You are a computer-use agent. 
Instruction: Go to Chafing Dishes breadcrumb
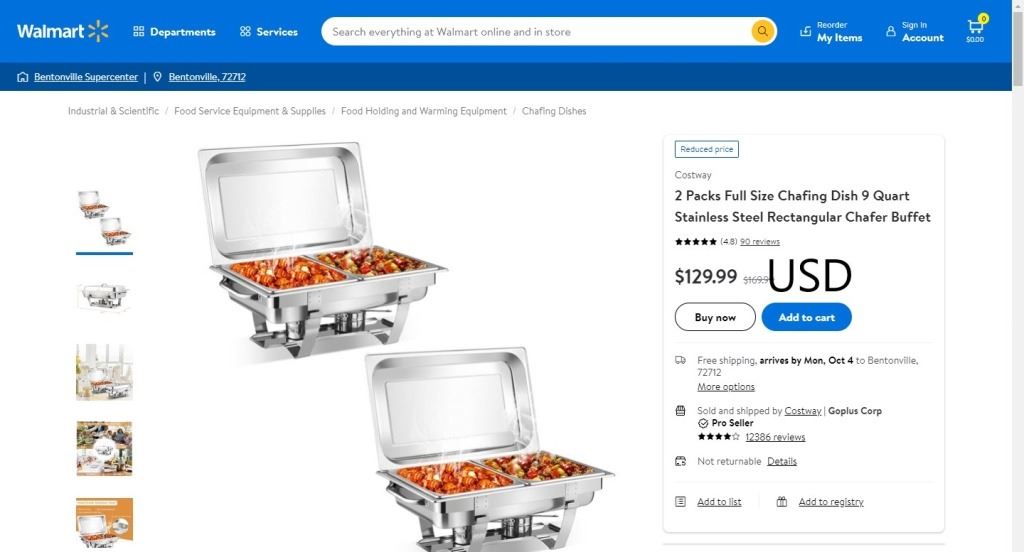click(554, 111)
